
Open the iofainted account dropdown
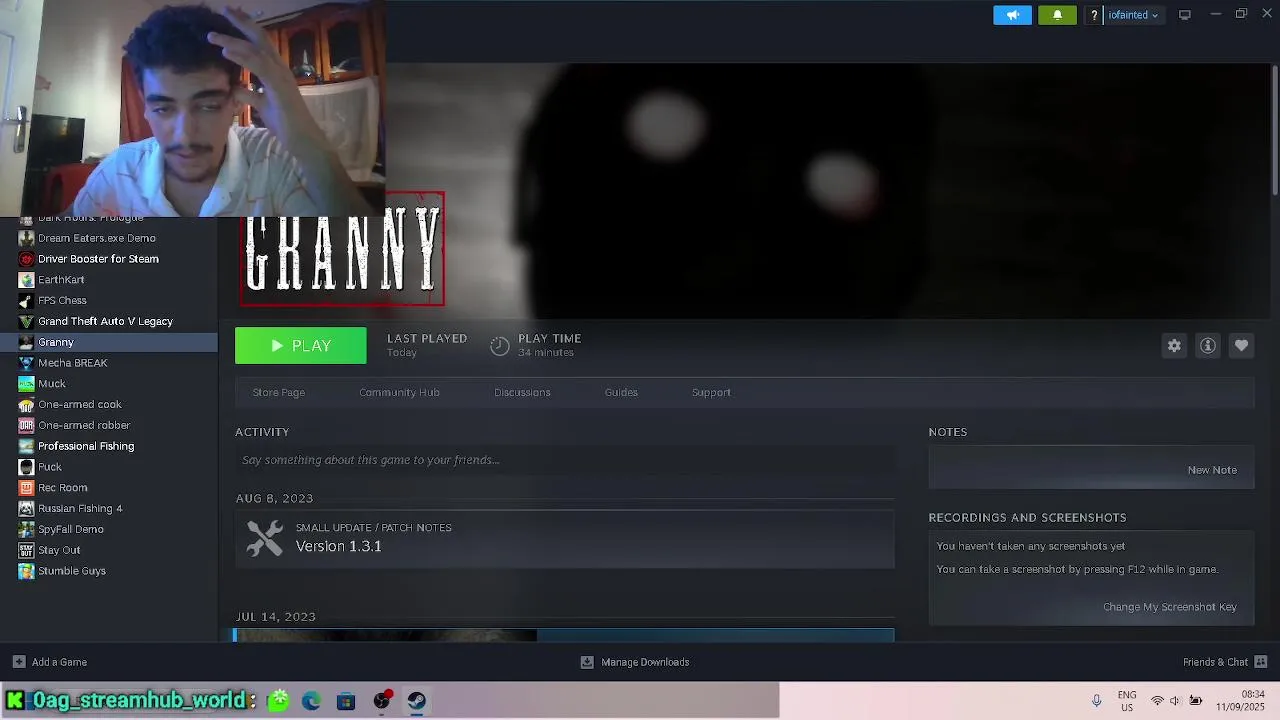point(1133,15)
